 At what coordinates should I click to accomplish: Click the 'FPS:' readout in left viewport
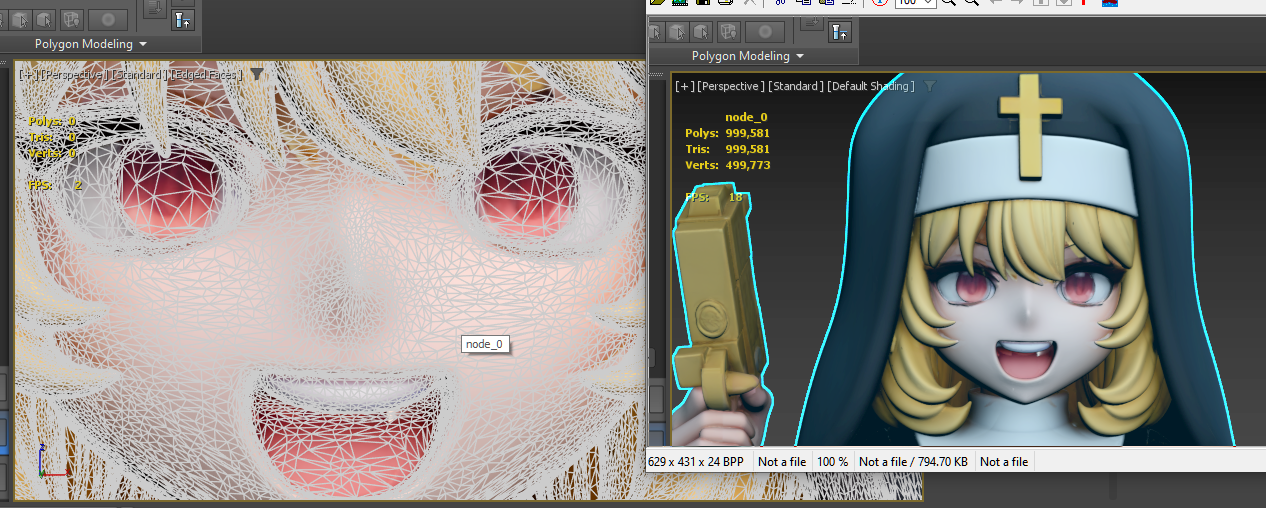55,185
